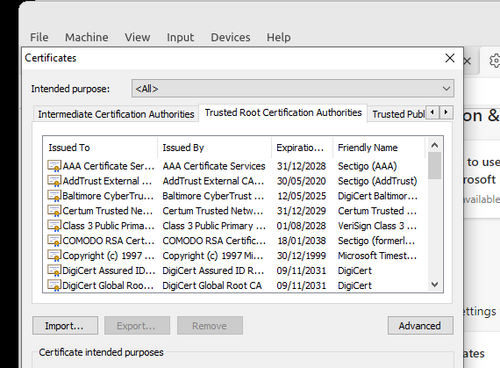
Task: Open the Help menu
Action: click(x=278, y=37)
